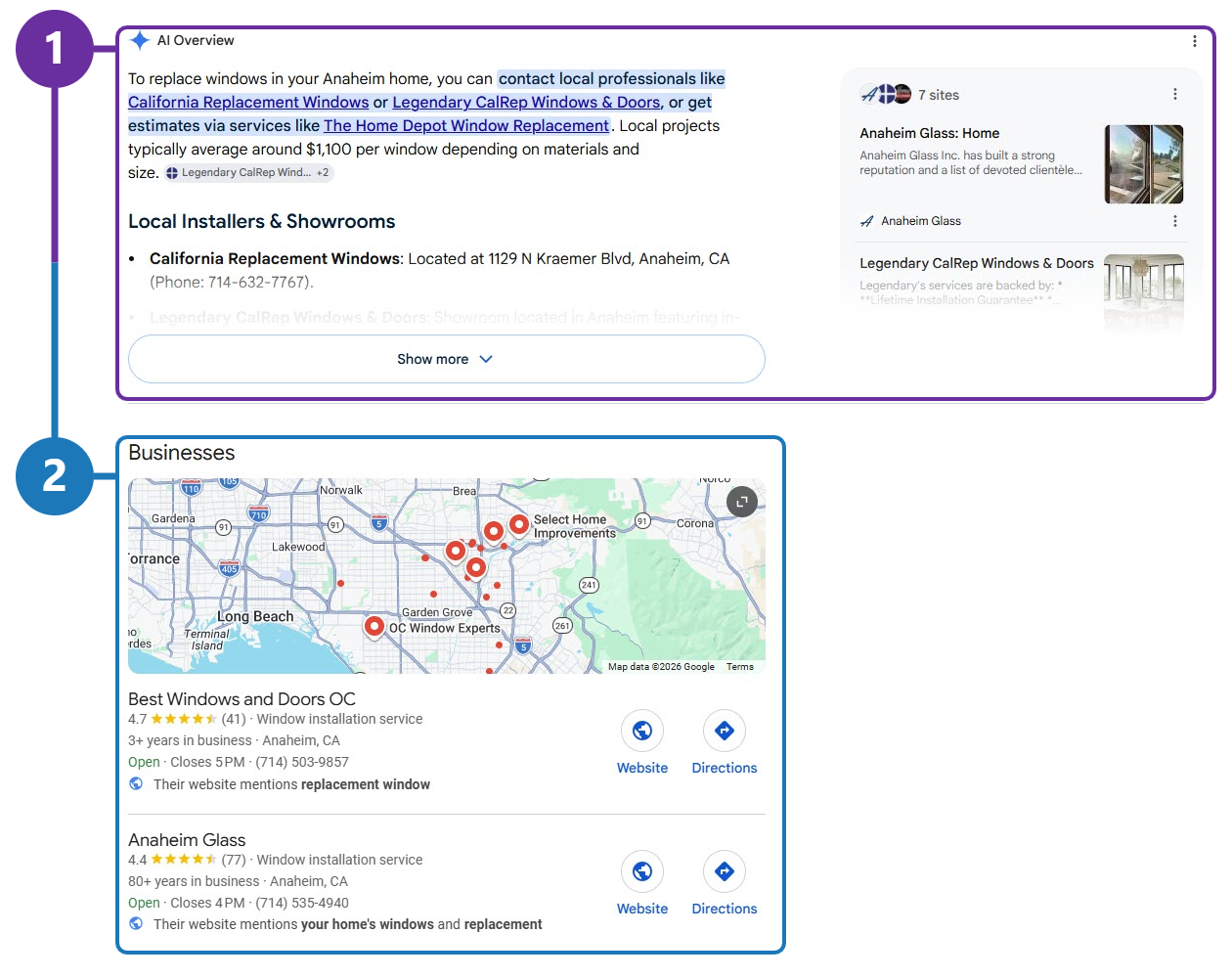
Task: Click the 4.4 star rating with (77) reviews
Action: tap(187, 860)
